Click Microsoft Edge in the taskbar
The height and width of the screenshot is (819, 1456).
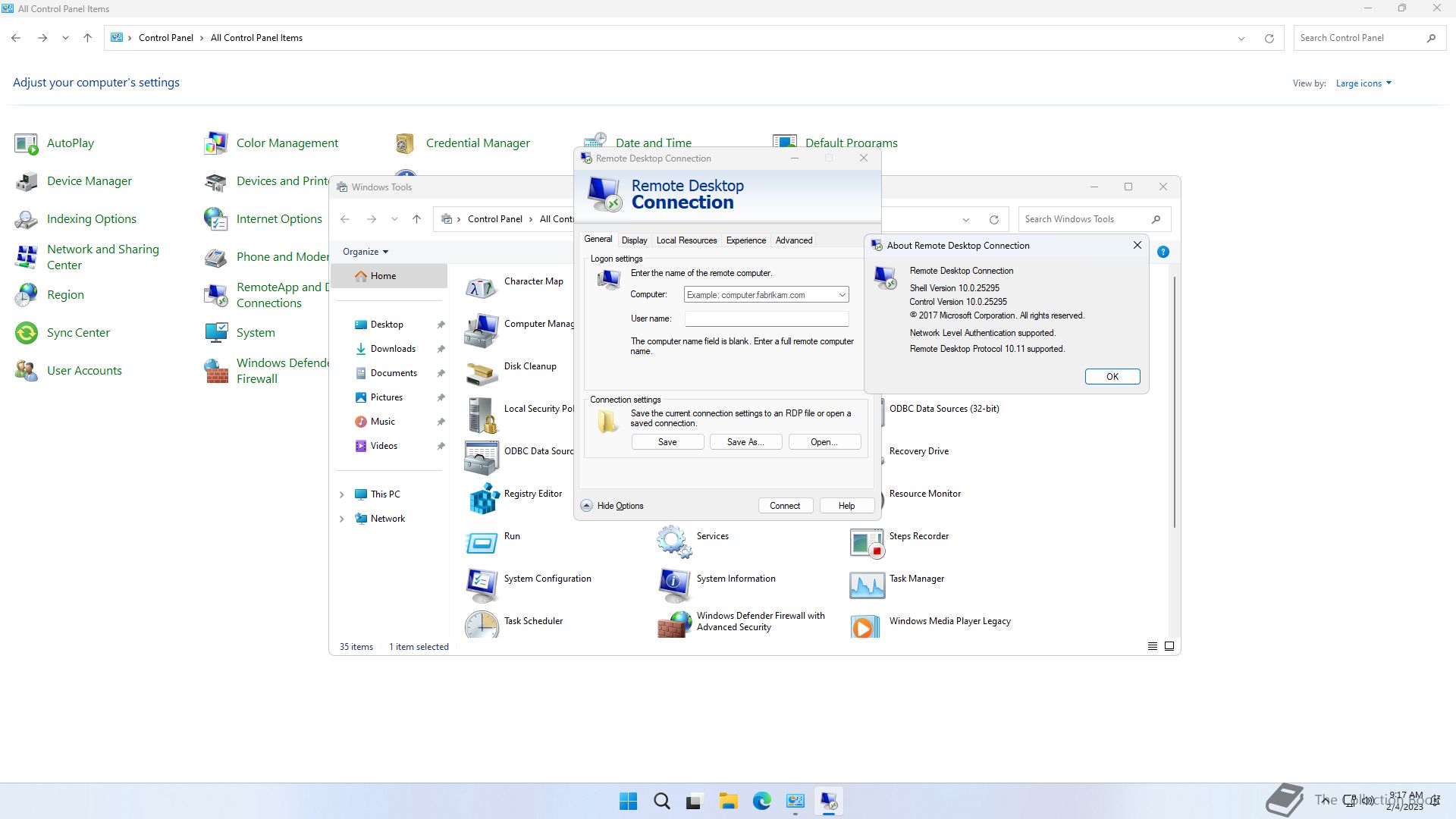point(761,801)
